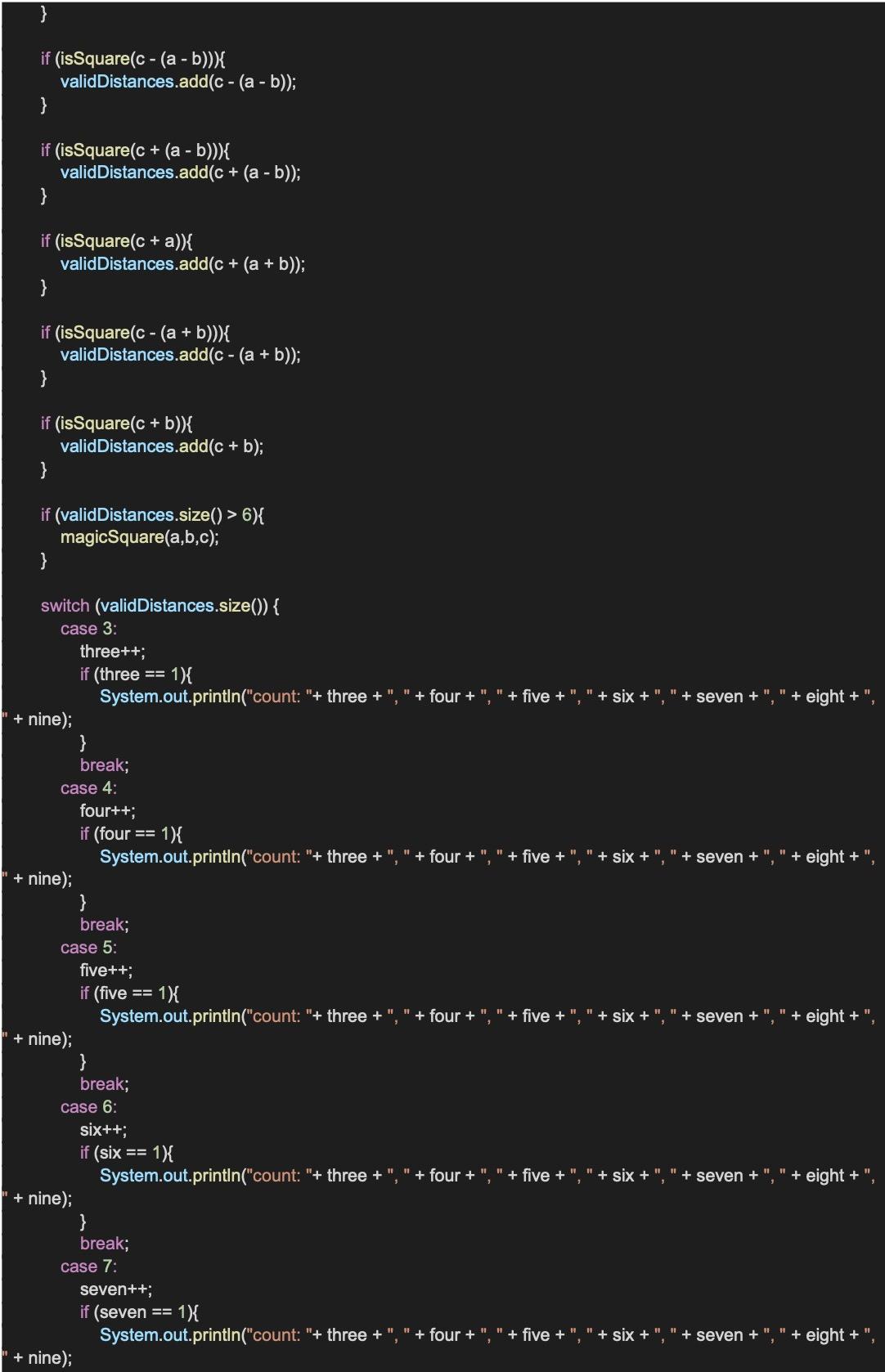Click the 'if (three == 1)' line
The image size is (885, 1372).
(136, 675)
